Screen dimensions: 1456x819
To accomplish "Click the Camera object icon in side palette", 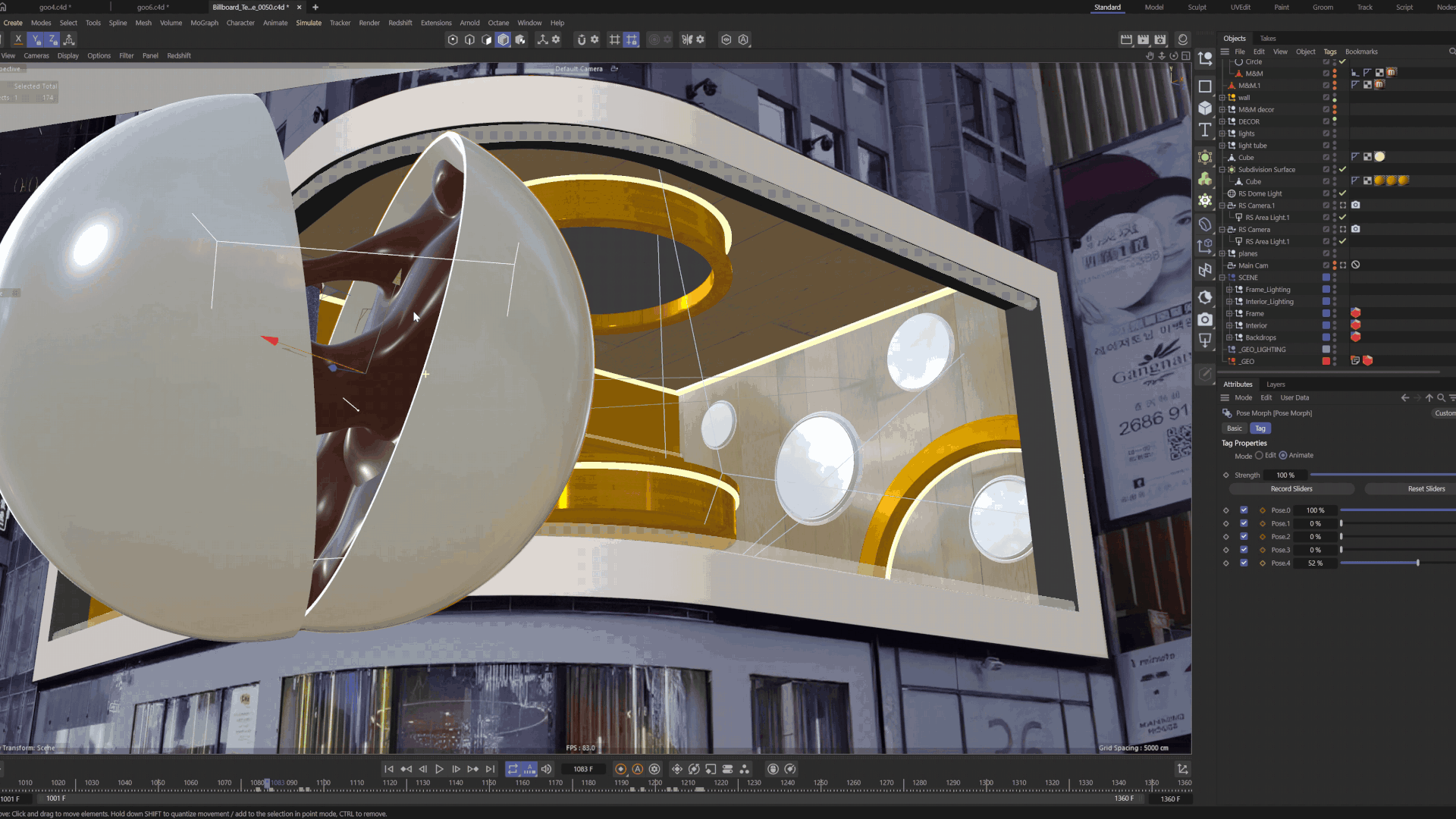I will (x=1205, y=319).
